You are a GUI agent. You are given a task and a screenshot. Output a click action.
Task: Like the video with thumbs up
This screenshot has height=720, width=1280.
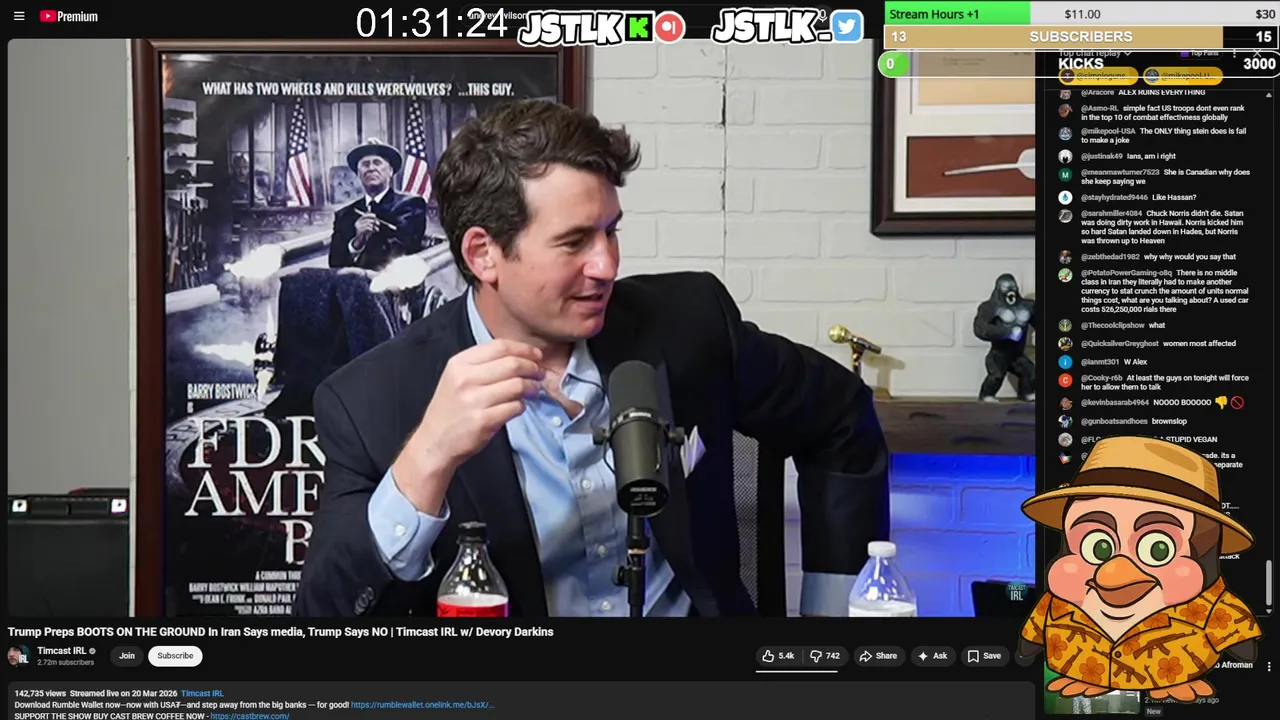click(778, 656)
